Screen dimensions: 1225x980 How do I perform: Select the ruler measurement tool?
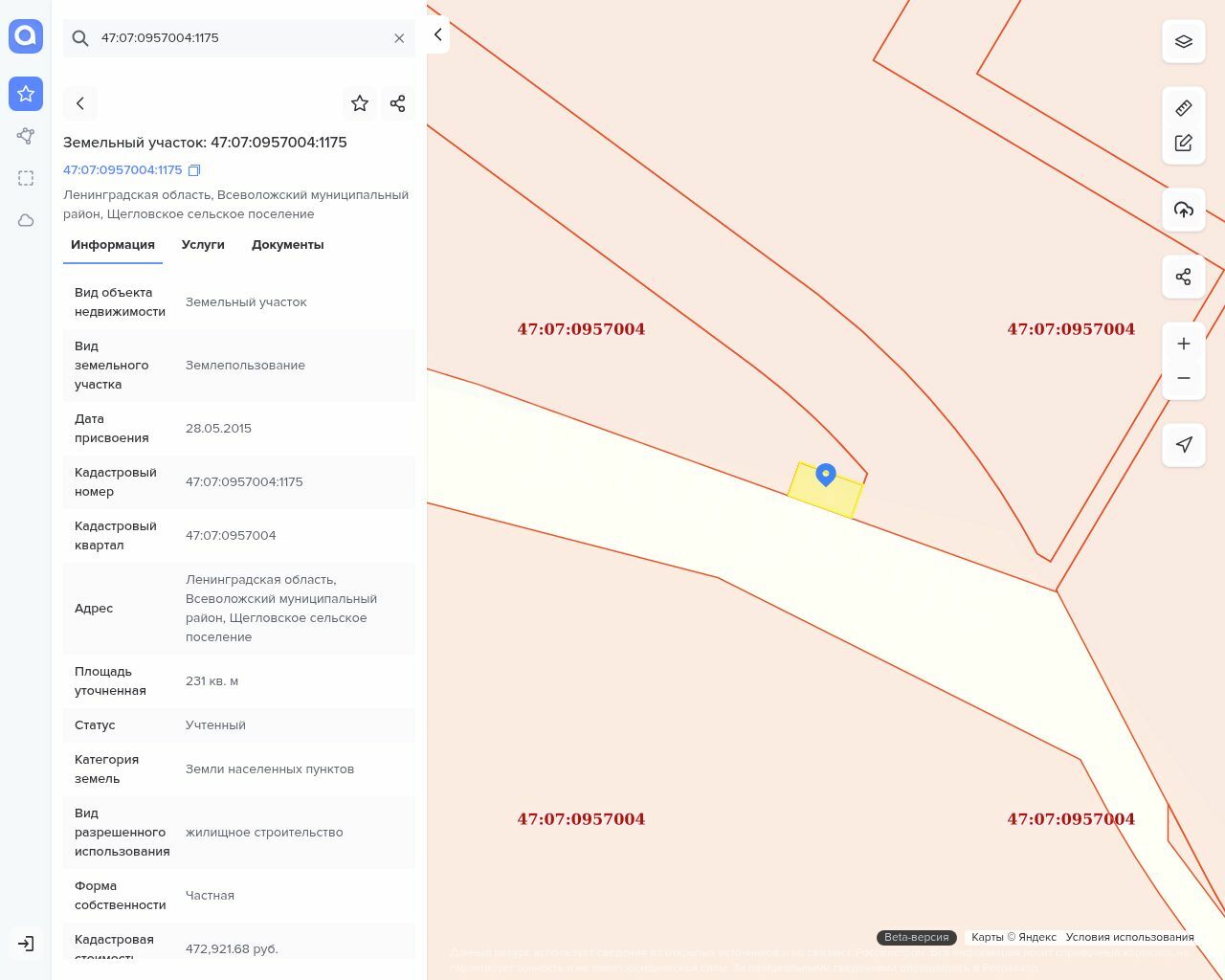tap(1183, 108)
